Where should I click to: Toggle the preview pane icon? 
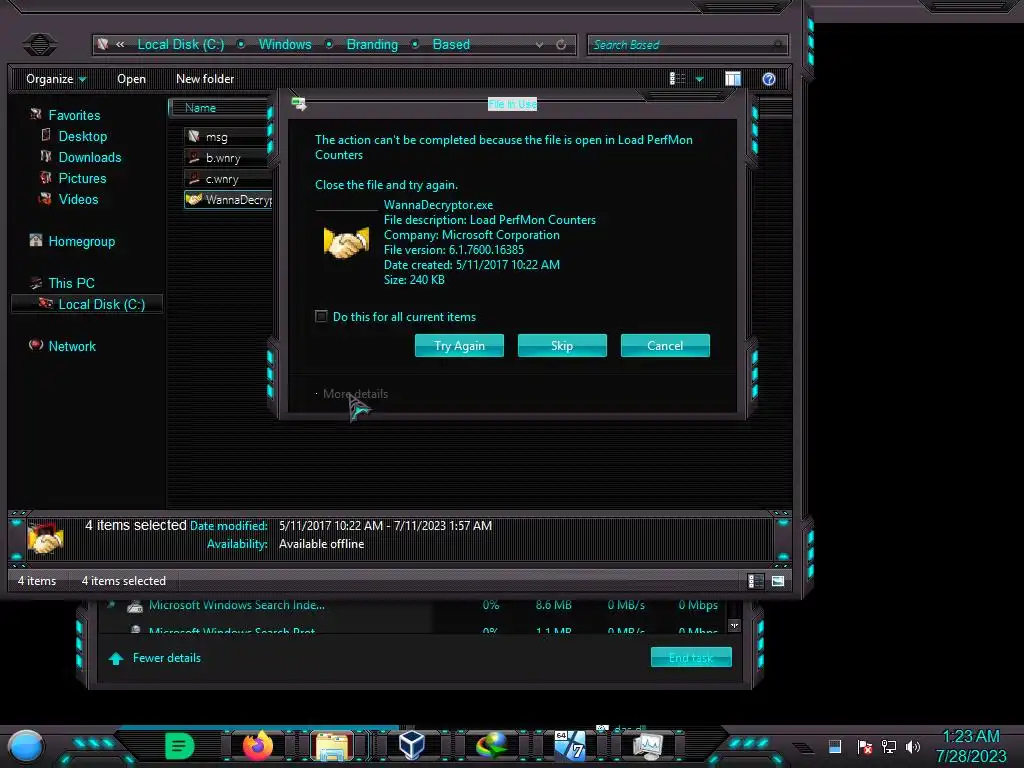click(x=733, y=79)
